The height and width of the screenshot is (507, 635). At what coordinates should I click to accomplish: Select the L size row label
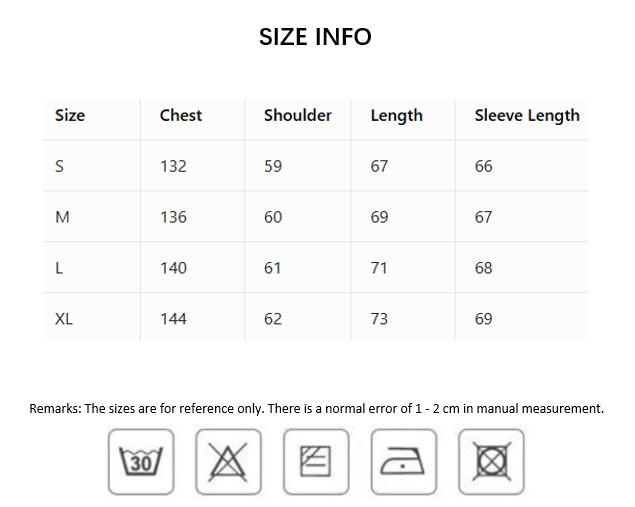tap(59, 268)
